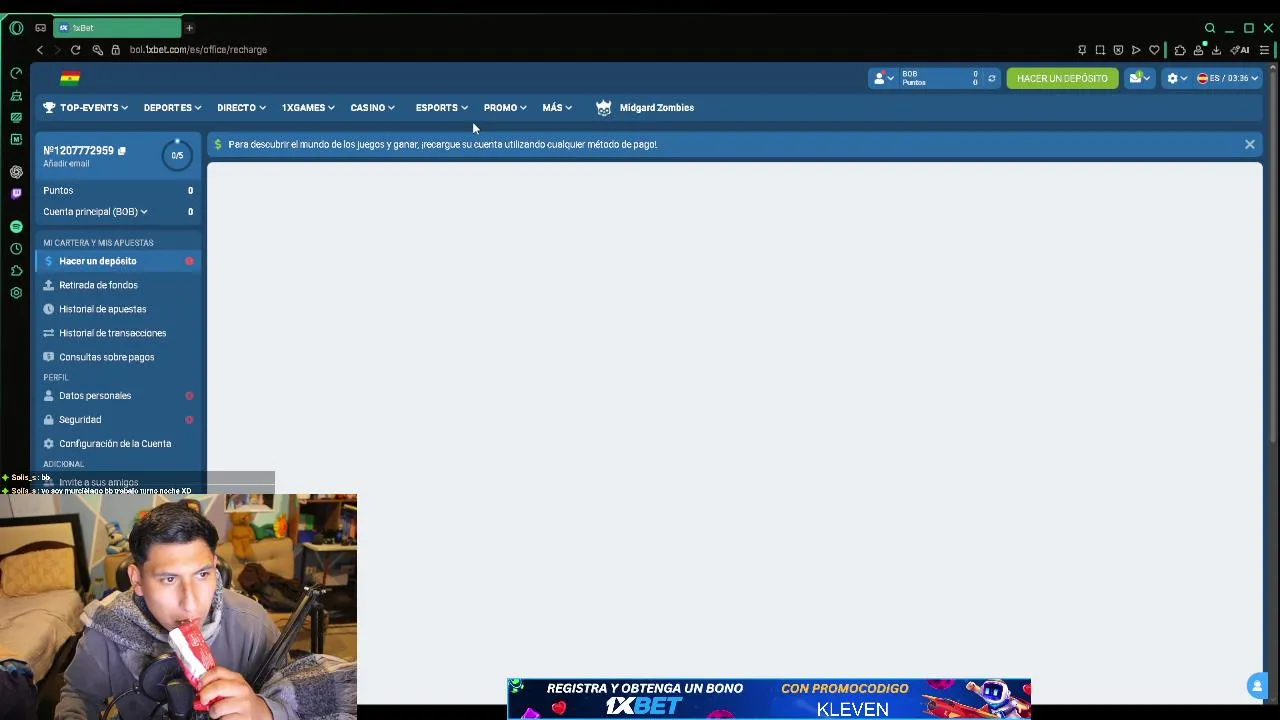This screenshot has height=720, width=1280.
Task: Close the recharge notification banner
Action: (1249, 144)
